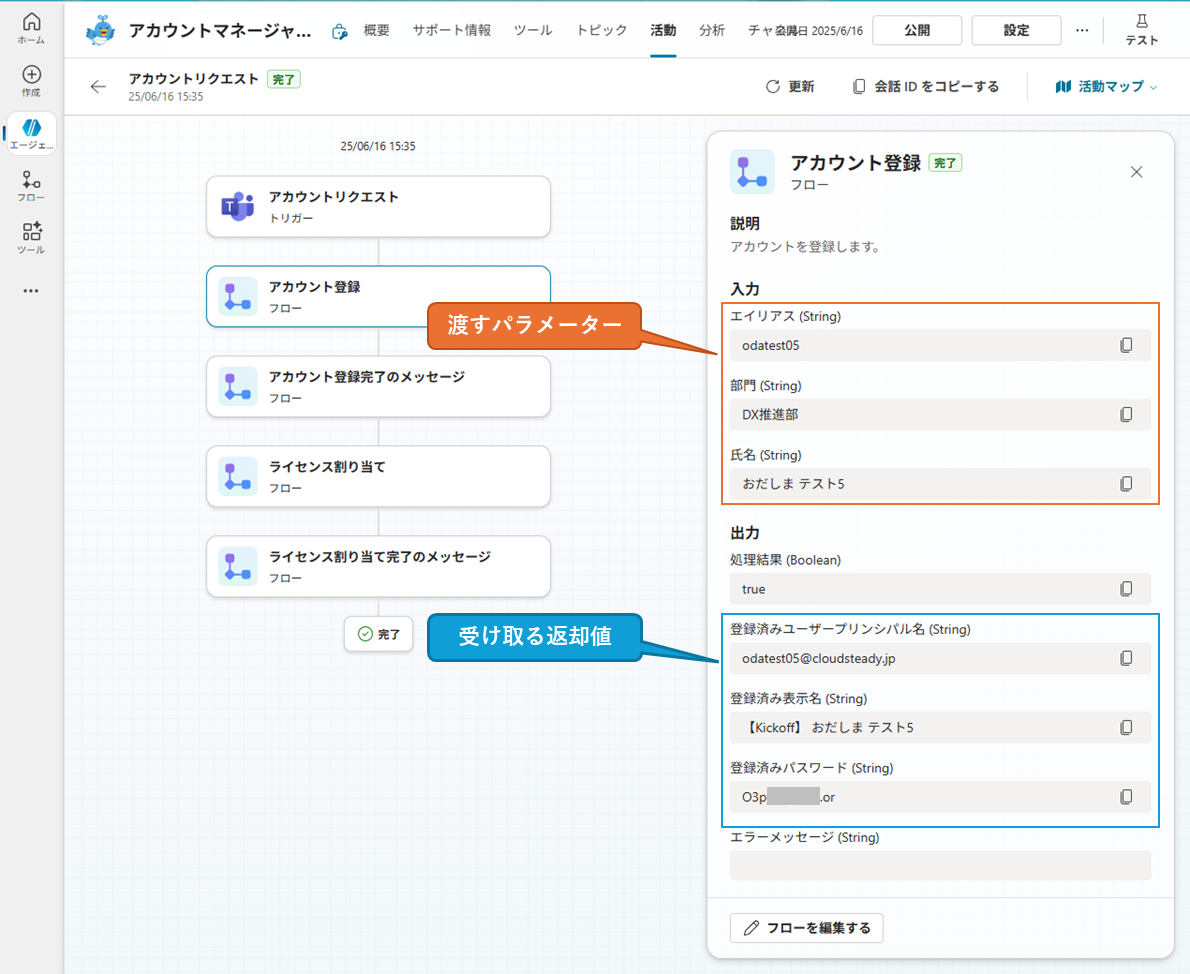Open the top bar more options ellipsis
1190x974 pixels.
coord(1082,30)
